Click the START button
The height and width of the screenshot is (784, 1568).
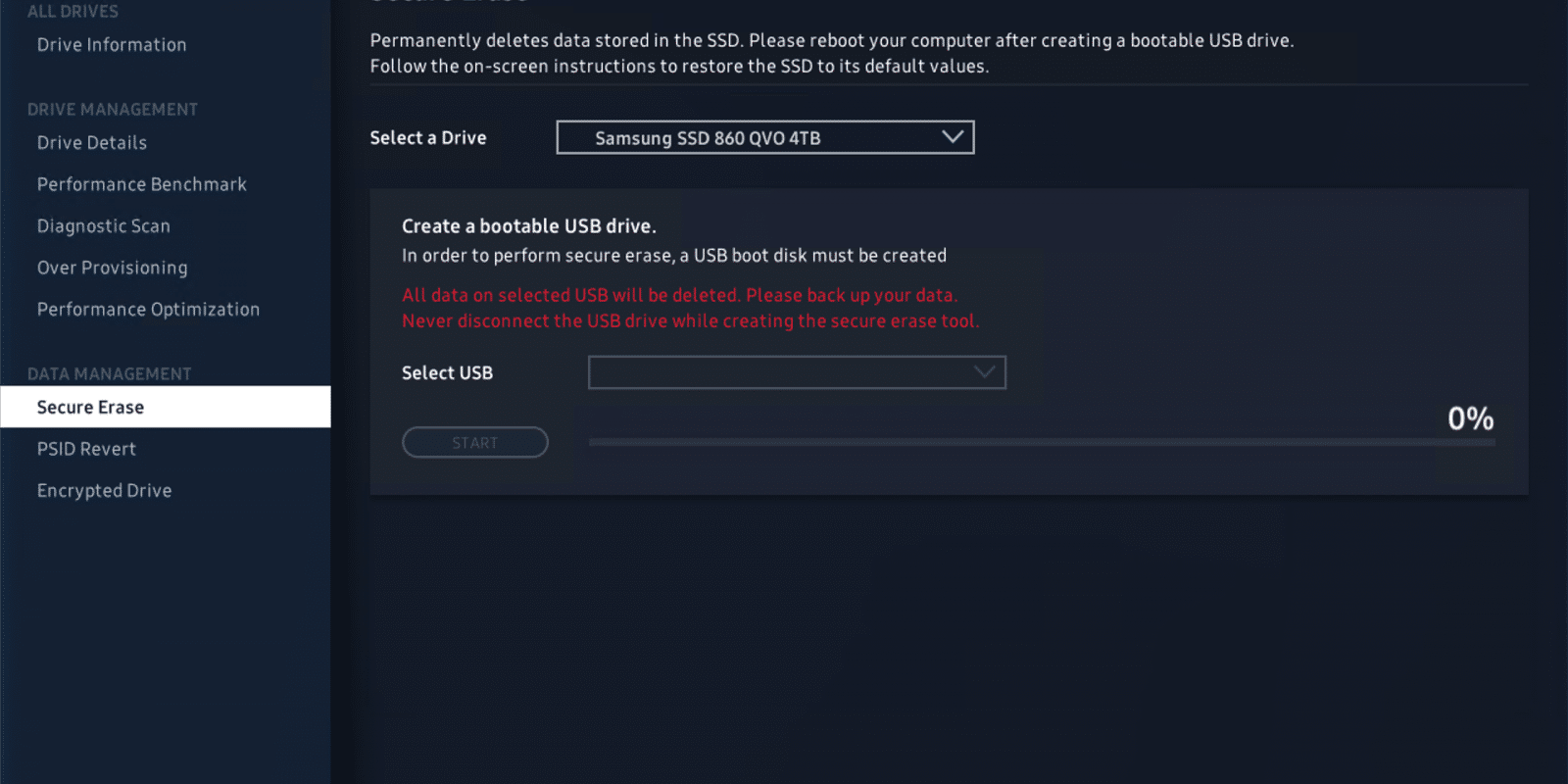[475, 443]
